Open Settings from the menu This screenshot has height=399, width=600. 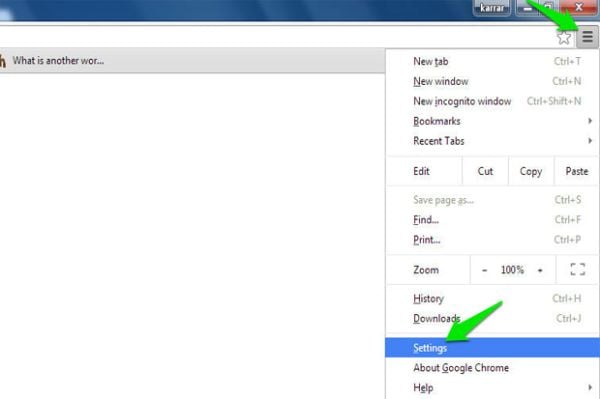492,348
